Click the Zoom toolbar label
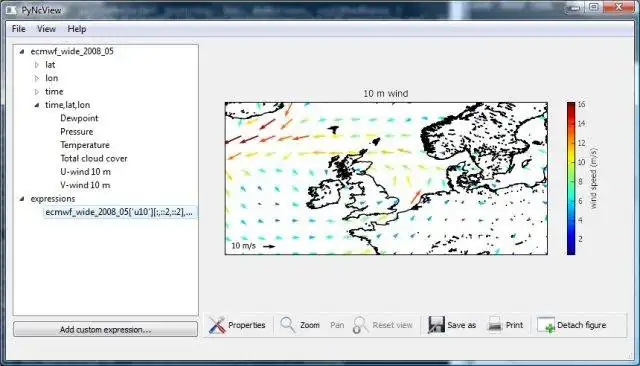The image size is (640, 366). [x=310, y=325]
